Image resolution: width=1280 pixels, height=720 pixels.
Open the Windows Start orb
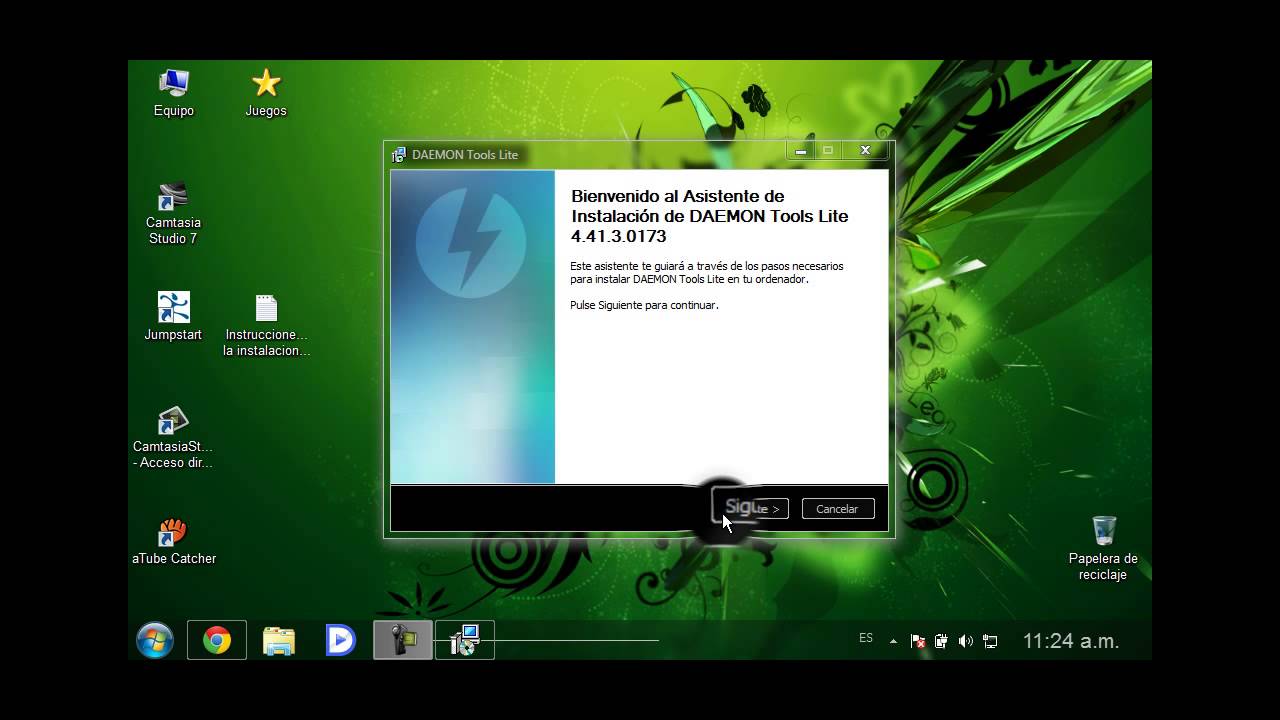(x=155, y=640)
